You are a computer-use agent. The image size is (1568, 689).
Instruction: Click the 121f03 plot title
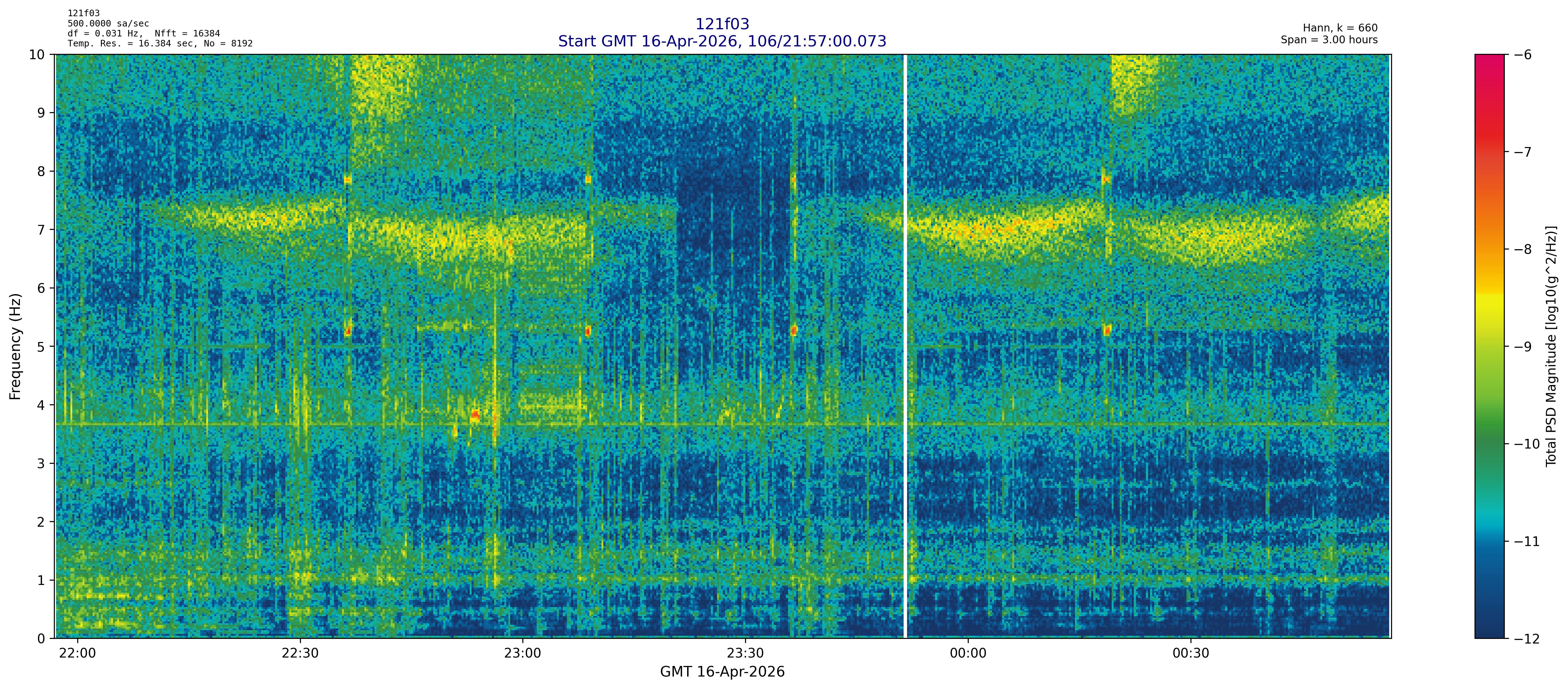click(x=722, y=24)
